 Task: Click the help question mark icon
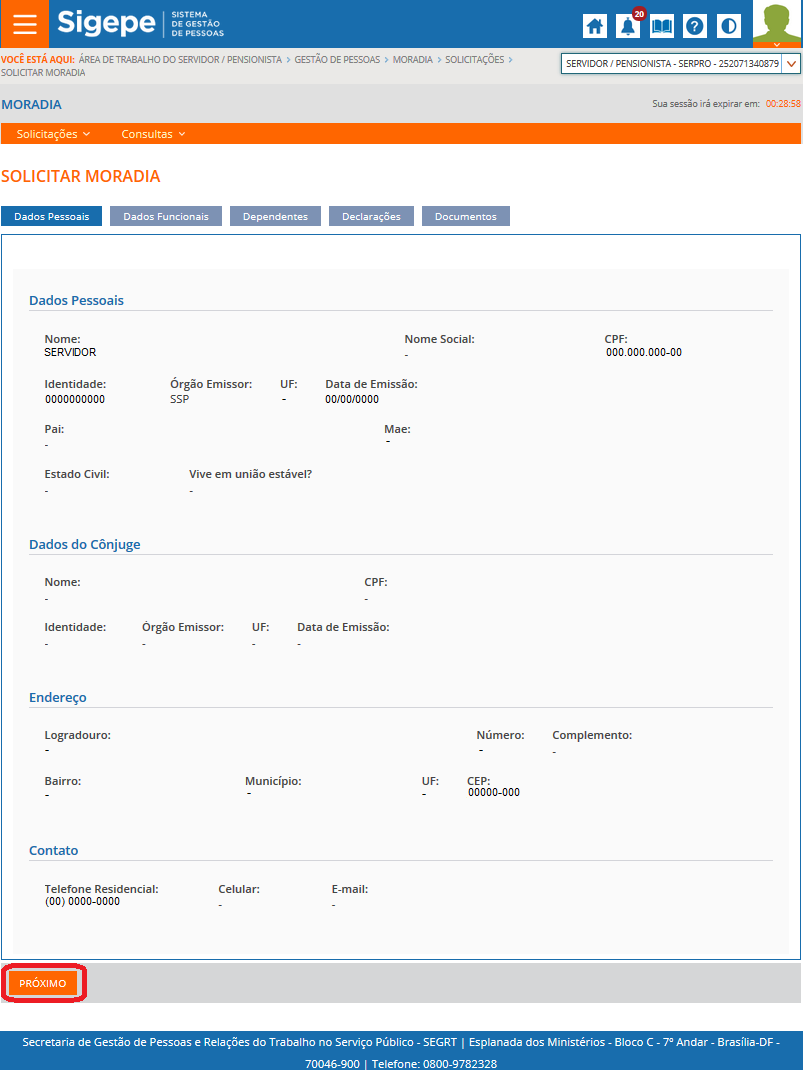tap(695, 27)
